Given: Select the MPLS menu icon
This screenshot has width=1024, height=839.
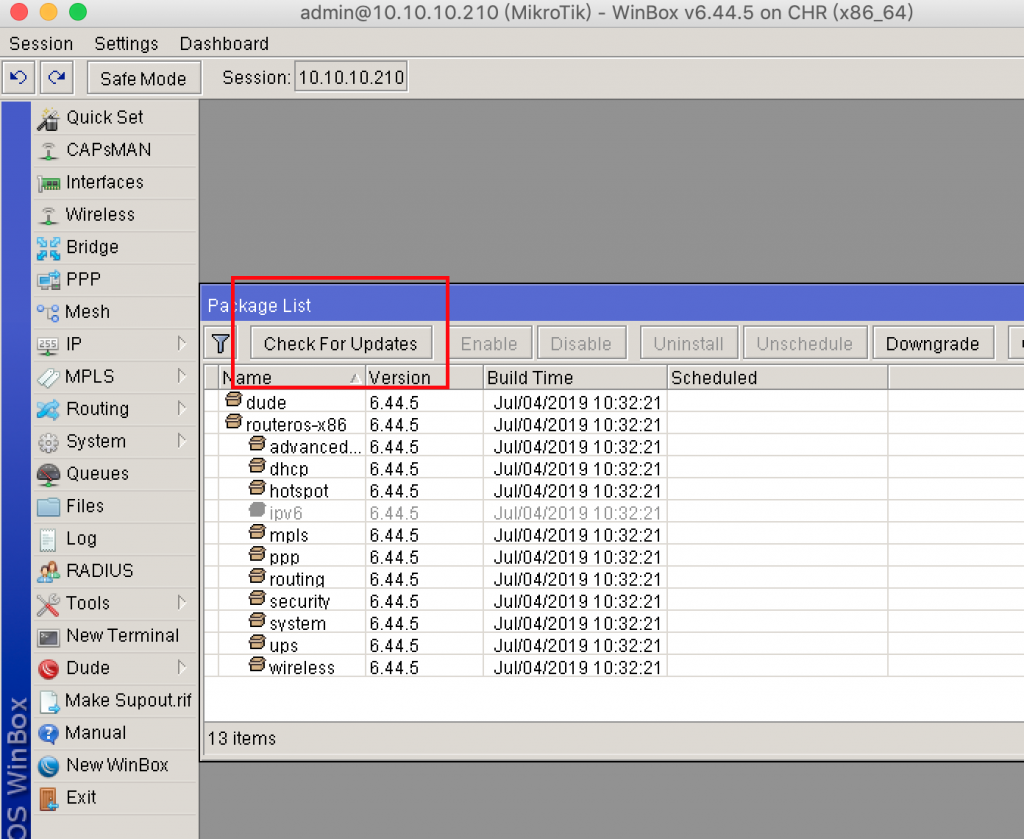Looking at the screenshot, I should point(48,377).
